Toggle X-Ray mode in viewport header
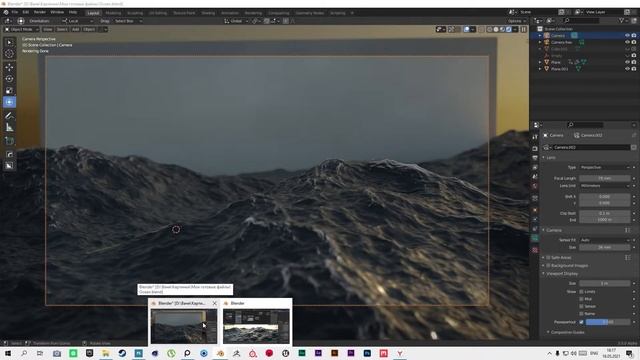The image size is (640, 360). point(481,29)
